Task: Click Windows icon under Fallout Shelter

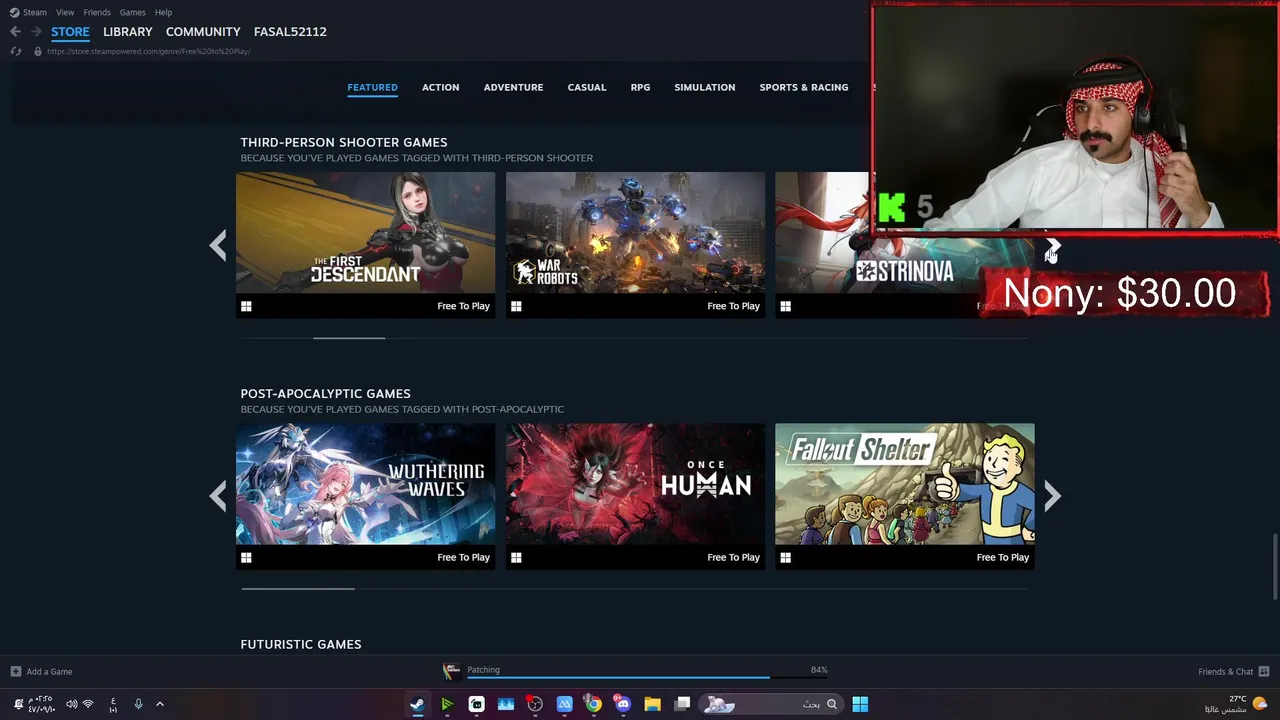Action: click(785, 557)
